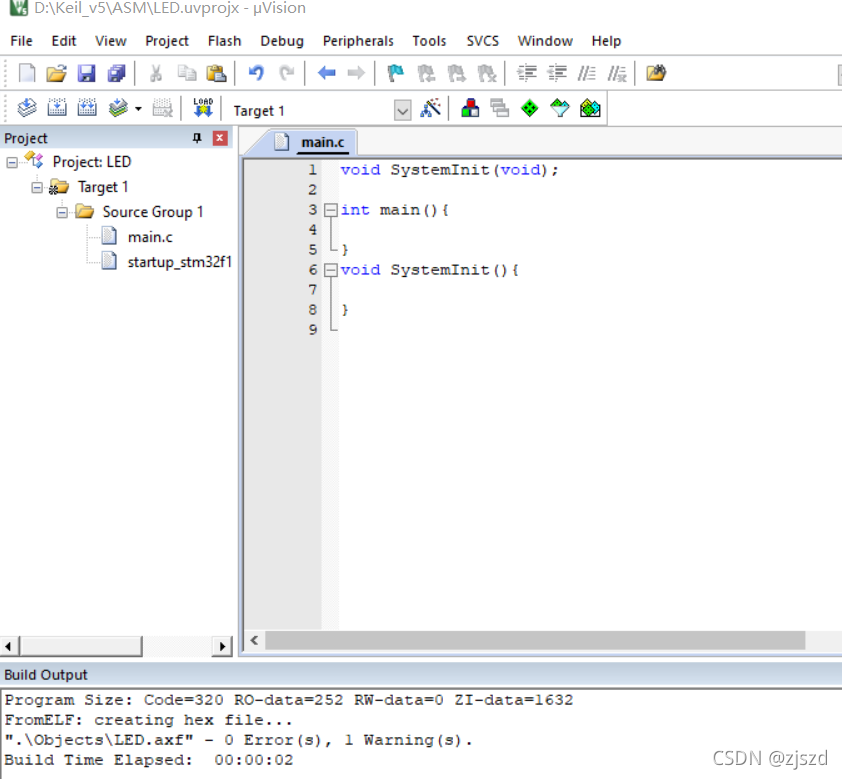This screenshot has height=779, width=842.
Task: Go to previous bookmark icon
Action: pos(426,73)
